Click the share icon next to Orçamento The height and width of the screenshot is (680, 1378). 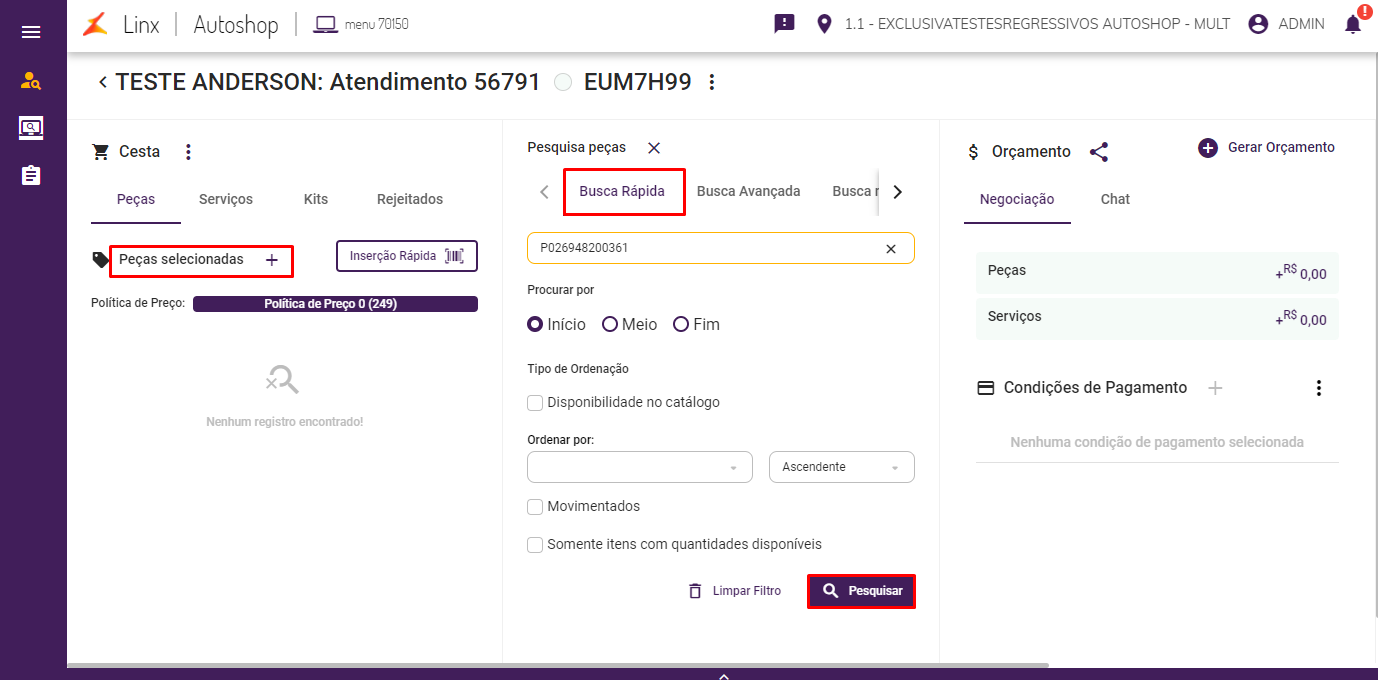coord(1099,152)
